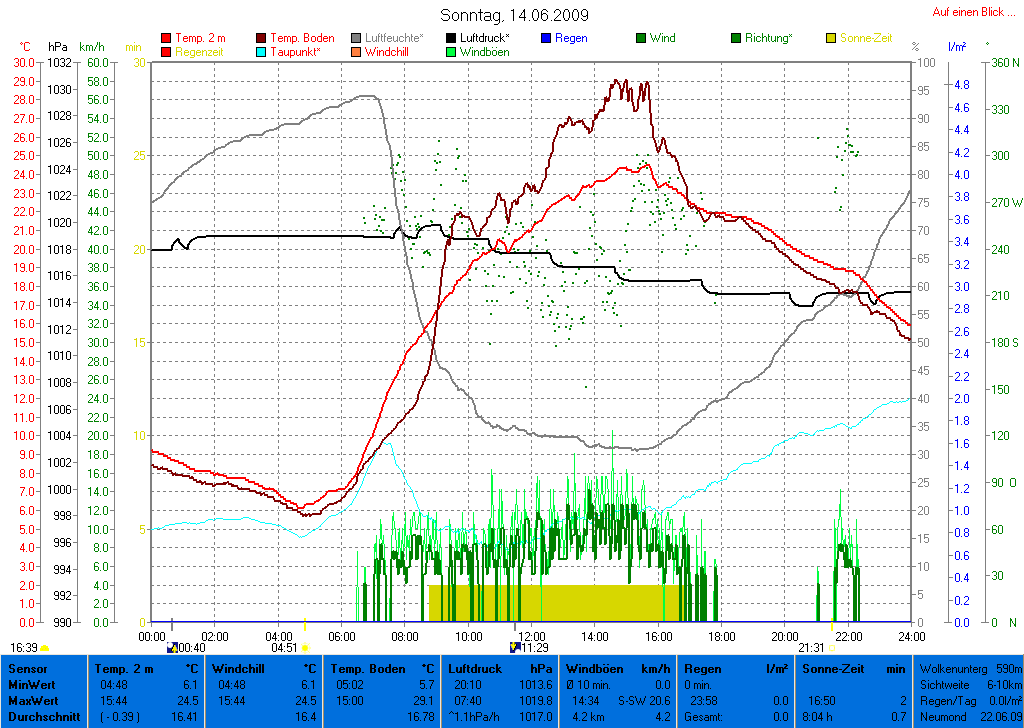Click the Regenzeit legend label
1024x728 pixels.
point(201,52)
